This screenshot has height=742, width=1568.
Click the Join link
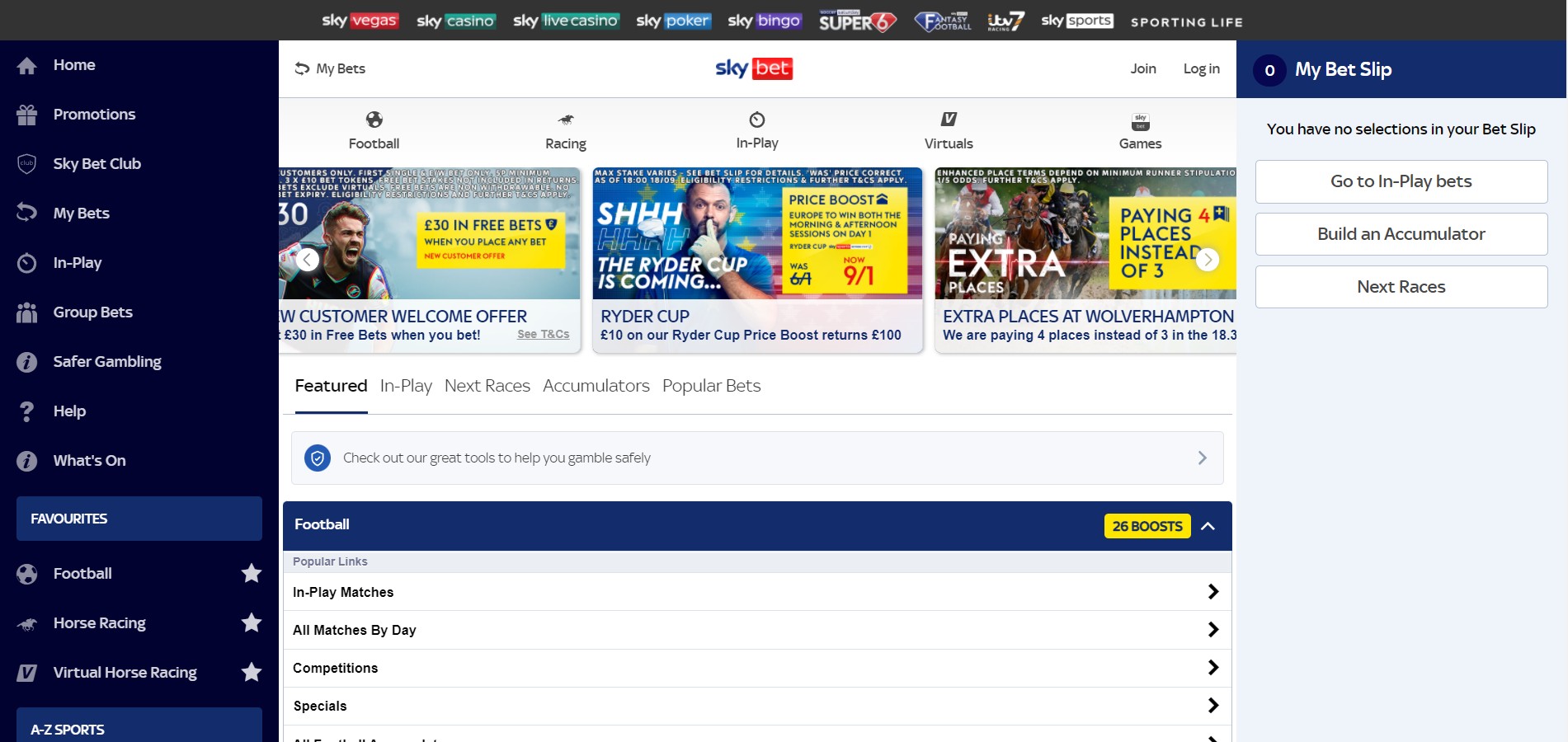(x=1143, y=69)
